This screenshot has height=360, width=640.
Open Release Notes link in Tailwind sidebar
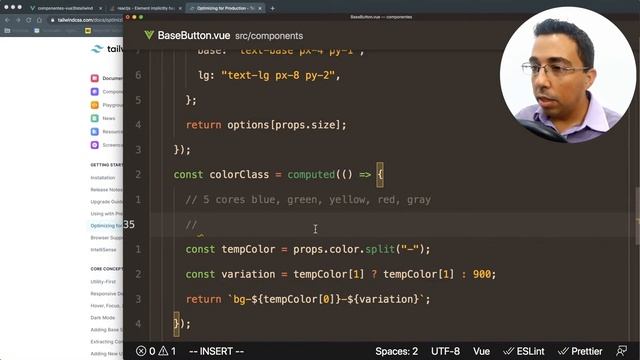(x=107, y=189)
